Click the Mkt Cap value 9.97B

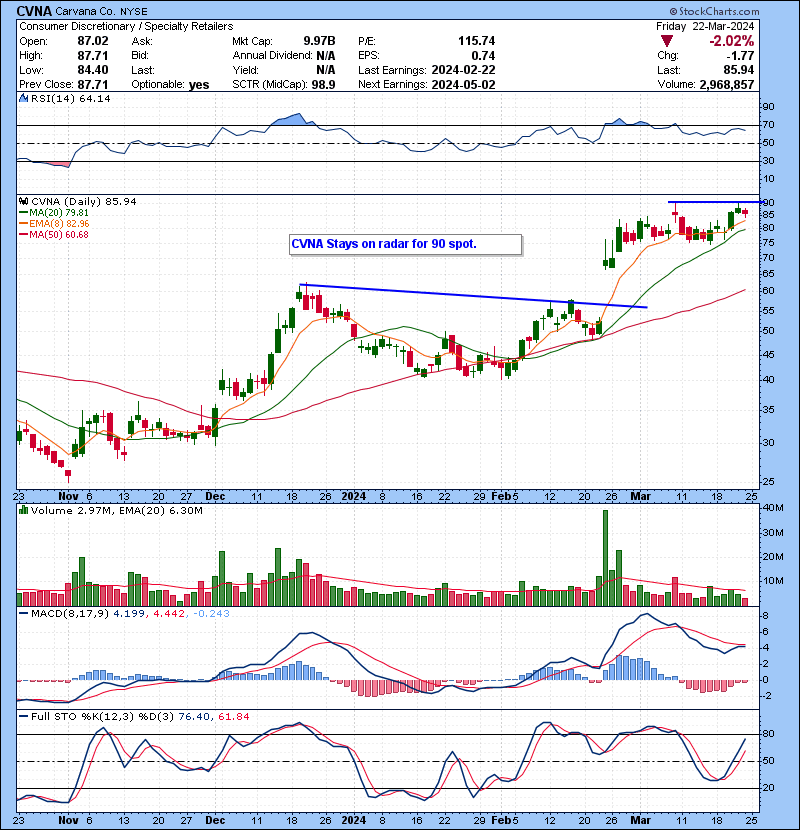pos(319,41)
